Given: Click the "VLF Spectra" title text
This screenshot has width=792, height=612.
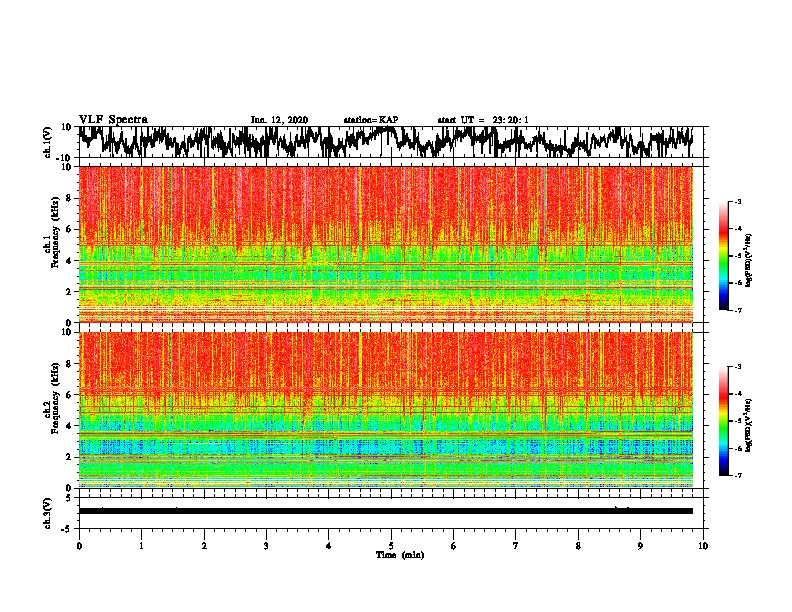Looking at the screenshot, I should point(113,120).
